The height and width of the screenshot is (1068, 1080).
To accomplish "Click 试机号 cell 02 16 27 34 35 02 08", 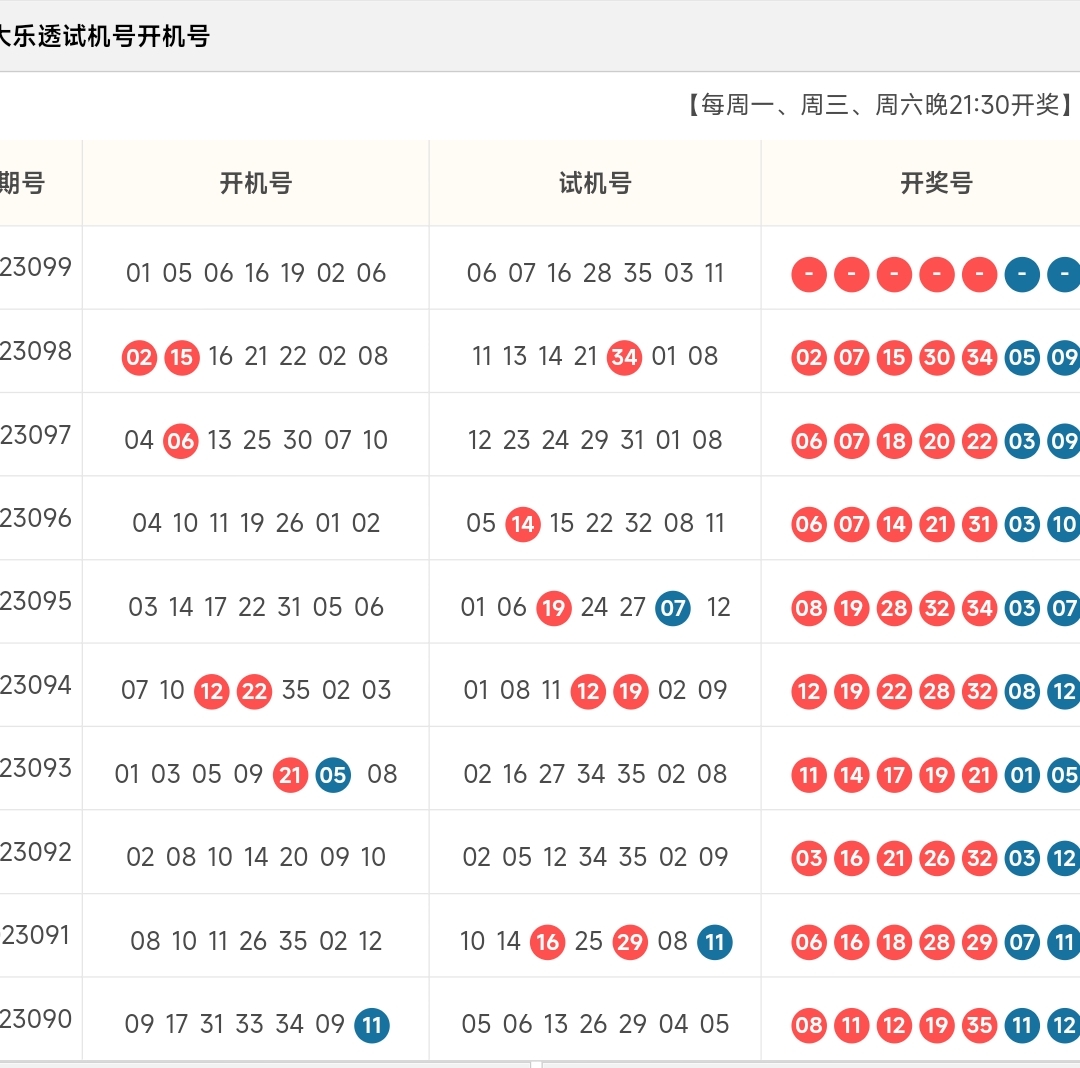I will click(595, 774).
